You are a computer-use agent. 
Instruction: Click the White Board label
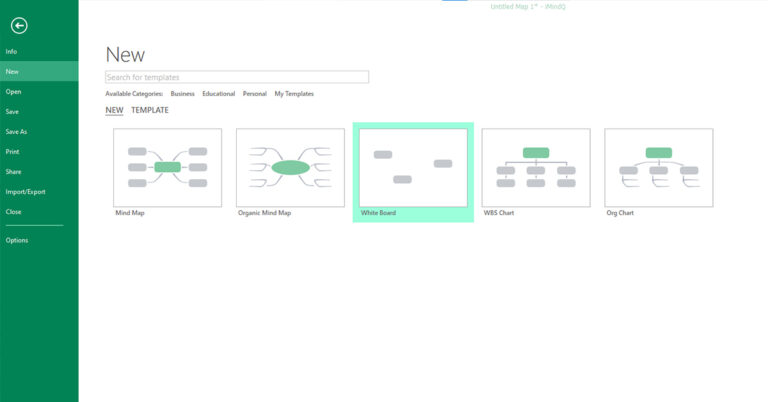click(378, 213)
